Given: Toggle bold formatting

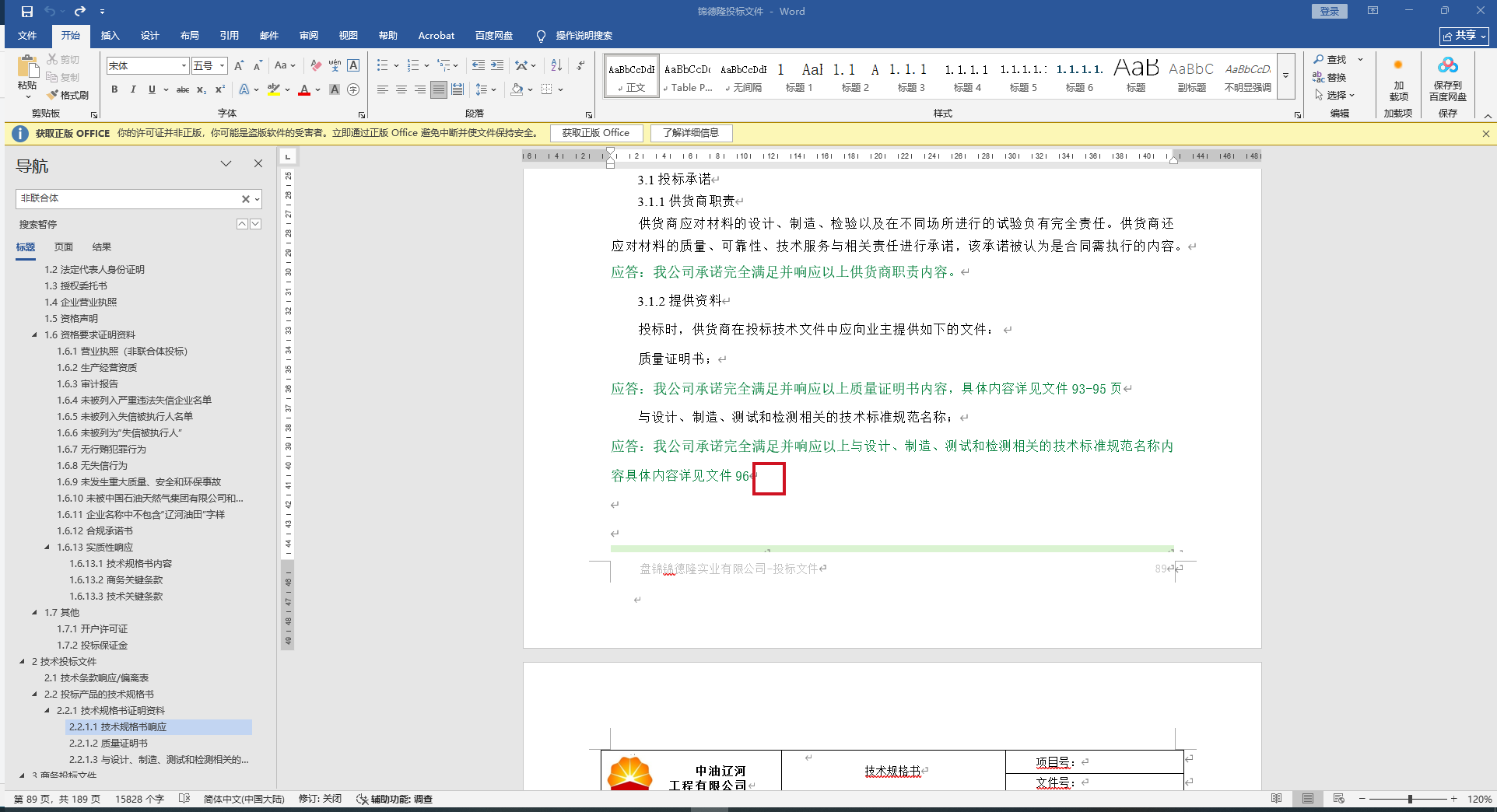Looking at the screenshot, I should pyautogui.click(x=114, y=89).
